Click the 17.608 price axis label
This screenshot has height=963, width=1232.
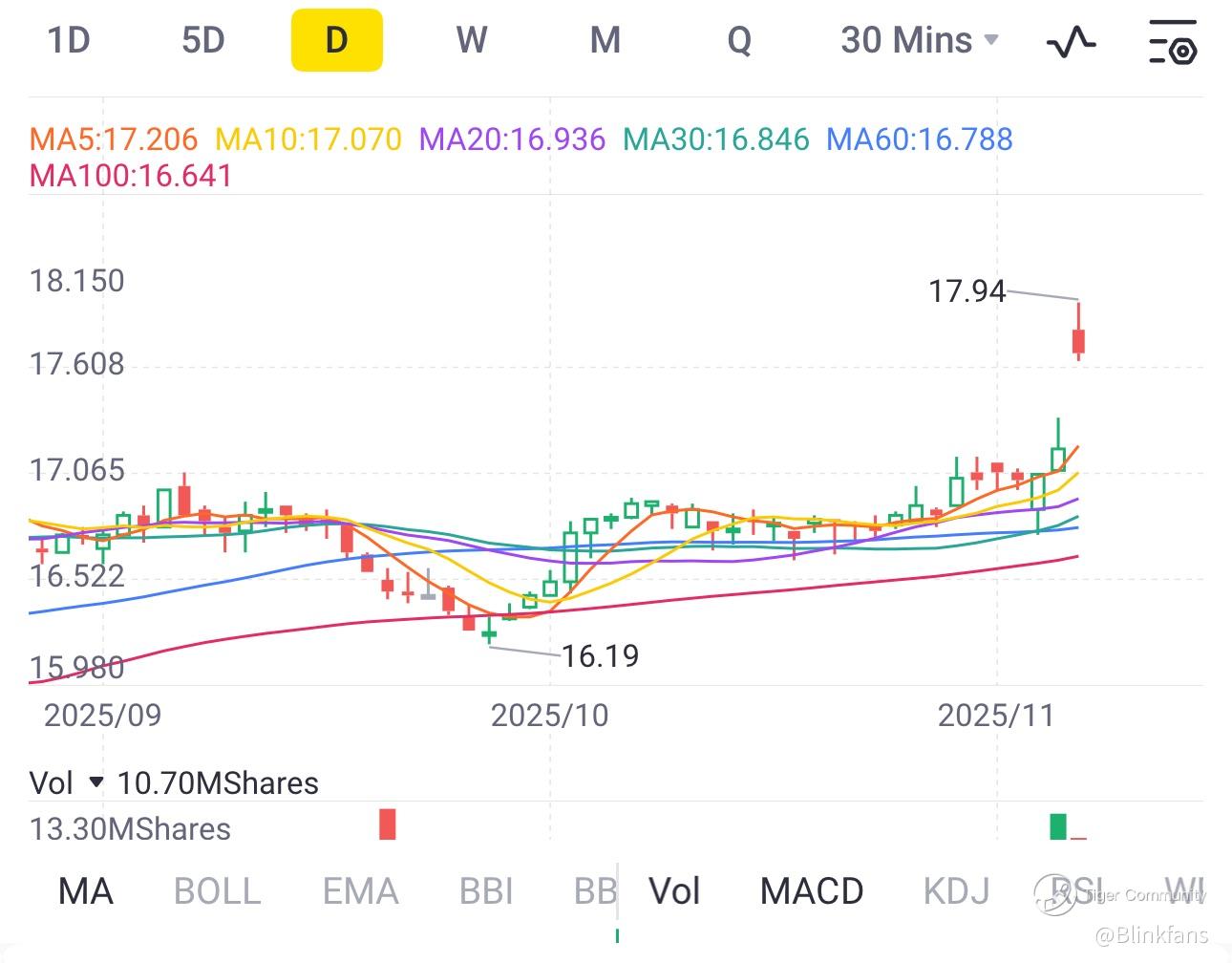coord(77,364)
